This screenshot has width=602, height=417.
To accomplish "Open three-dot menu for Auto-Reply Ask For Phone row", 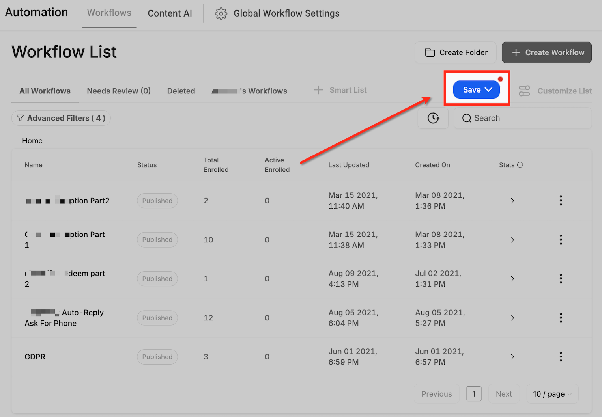I will pyautogui.click(x=561, y=318).
